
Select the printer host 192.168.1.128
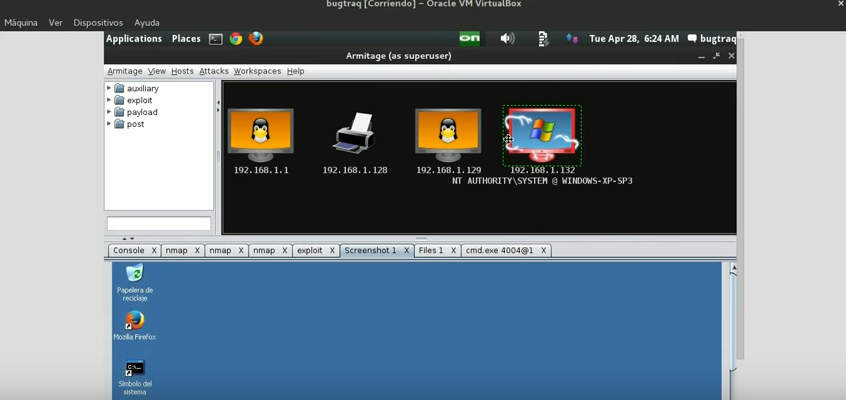354,134
